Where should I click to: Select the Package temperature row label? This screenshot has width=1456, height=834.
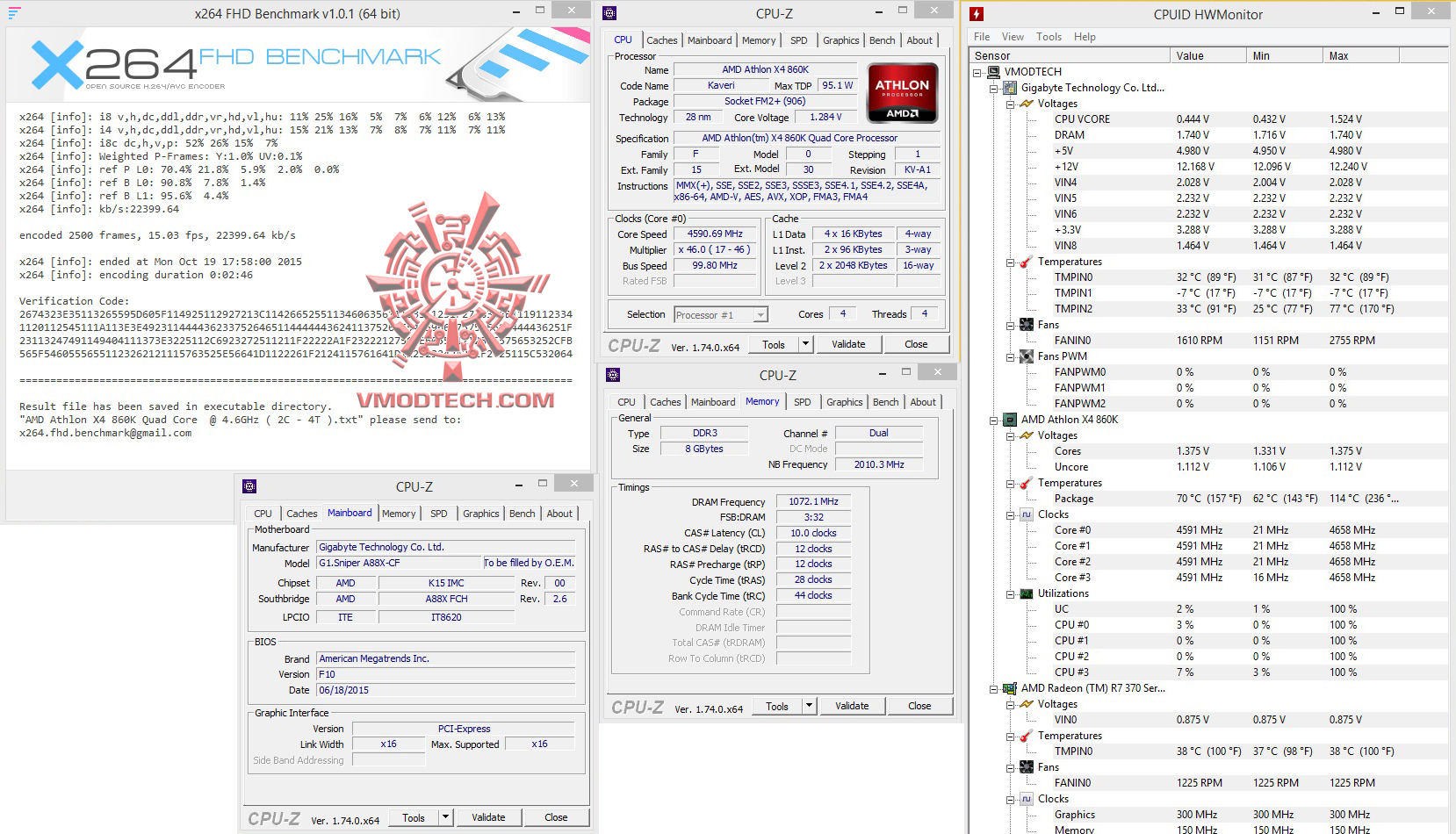(1073, 499)
